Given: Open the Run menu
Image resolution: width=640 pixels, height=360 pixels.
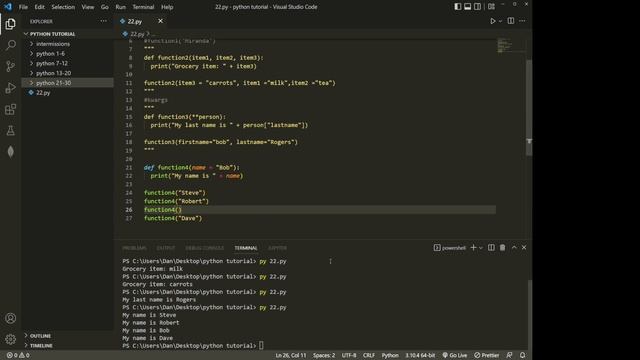Looking at the screenshot, I should (120, 7).
